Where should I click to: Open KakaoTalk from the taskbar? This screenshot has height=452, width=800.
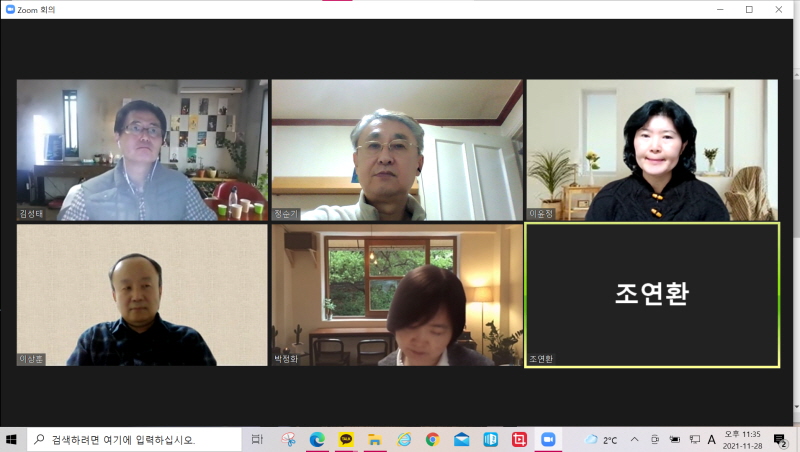coord(346,439)
